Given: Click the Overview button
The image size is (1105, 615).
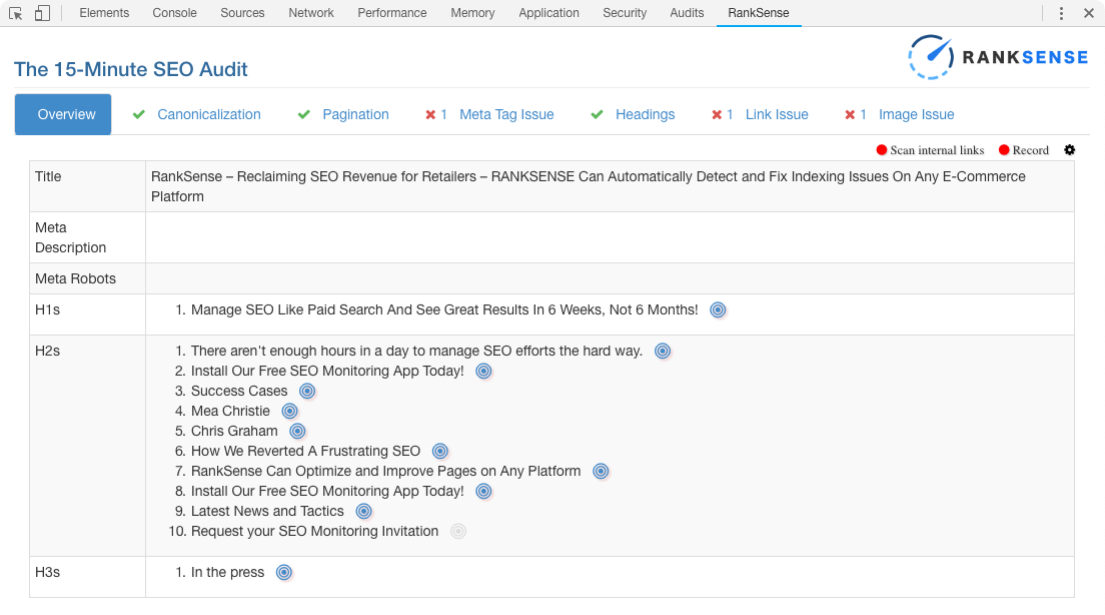Looking at the screenshot, I should [x=63, y=114].
